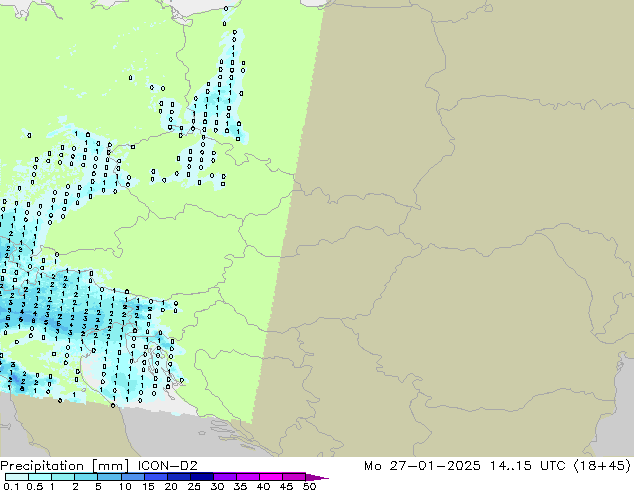Screen dimensions: 634x490
Task: Click the '0.5' legend value
Action: [35, 486]
